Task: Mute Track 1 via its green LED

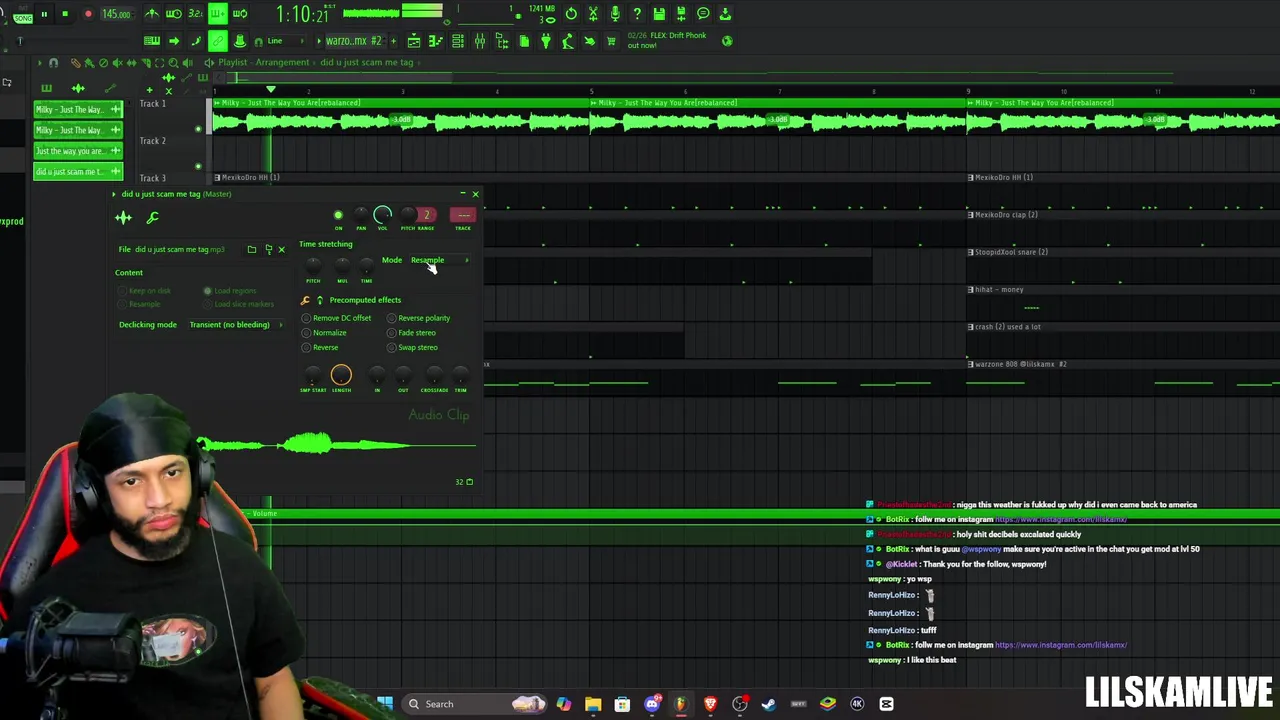Action: click(x=198, y=129)
